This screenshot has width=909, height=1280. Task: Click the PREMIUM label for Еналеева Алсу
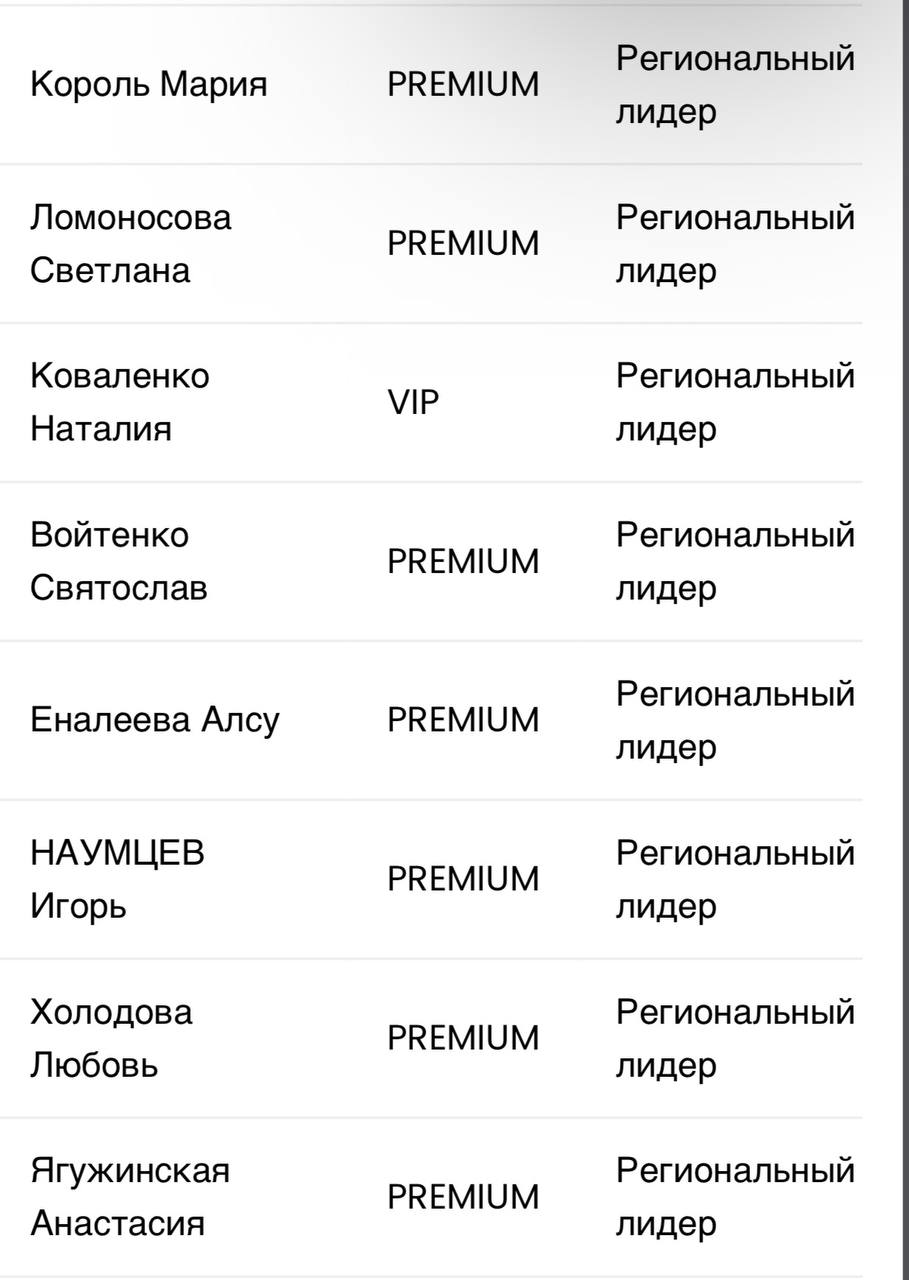point(463,720)
